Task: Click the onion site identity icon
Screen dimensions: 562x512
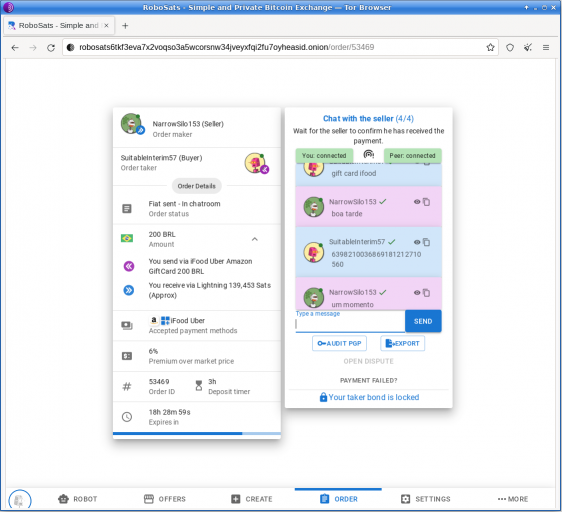Action: (71, 47)
